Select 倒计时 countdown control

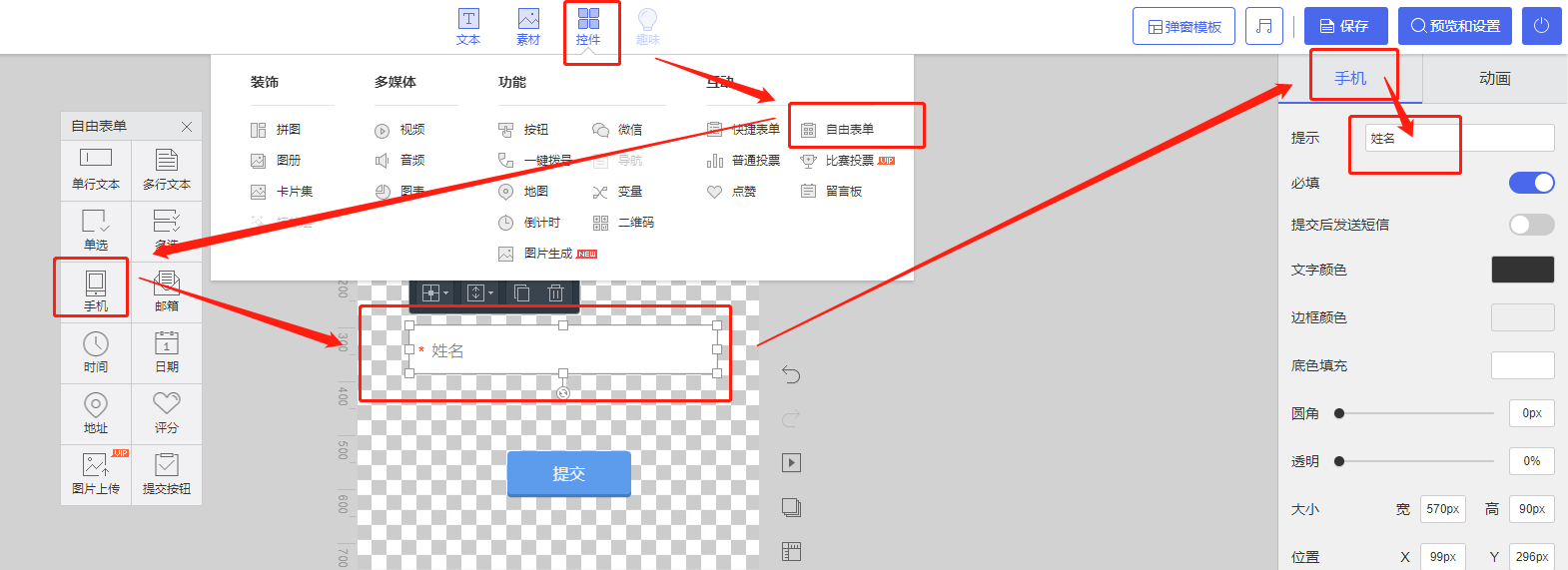click(x=529, y=223)
